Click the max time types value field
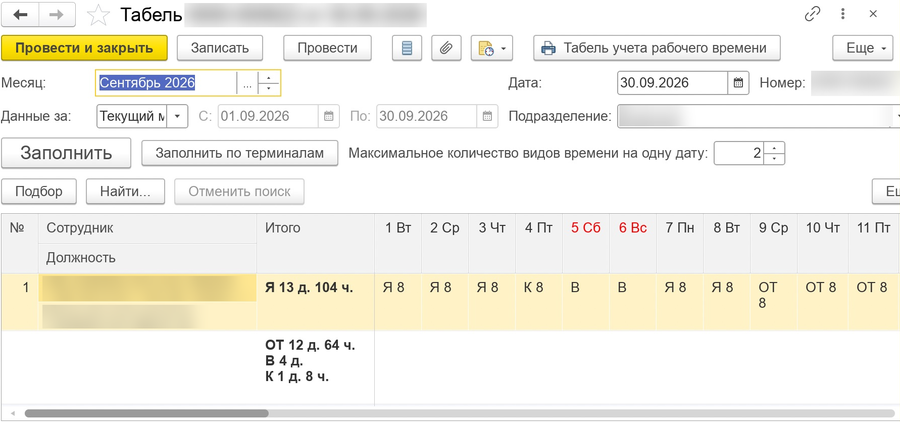 click(739, 153)
